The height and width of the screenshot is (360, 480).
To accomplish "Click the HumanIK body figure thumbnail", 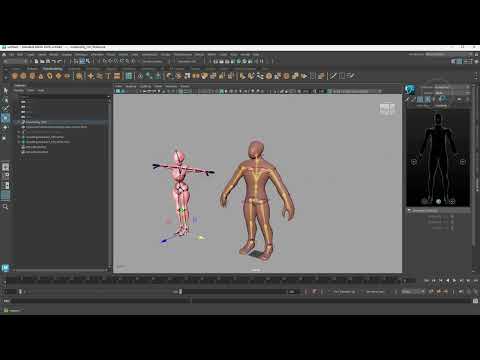I will 438,158.
